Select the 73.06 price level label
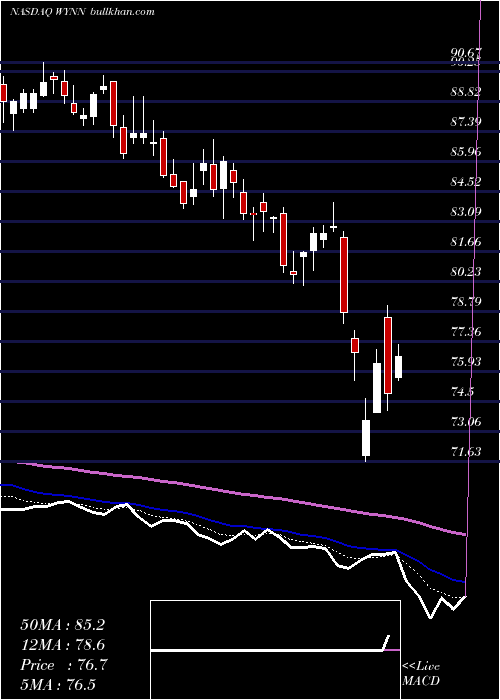 coord(466,422)
